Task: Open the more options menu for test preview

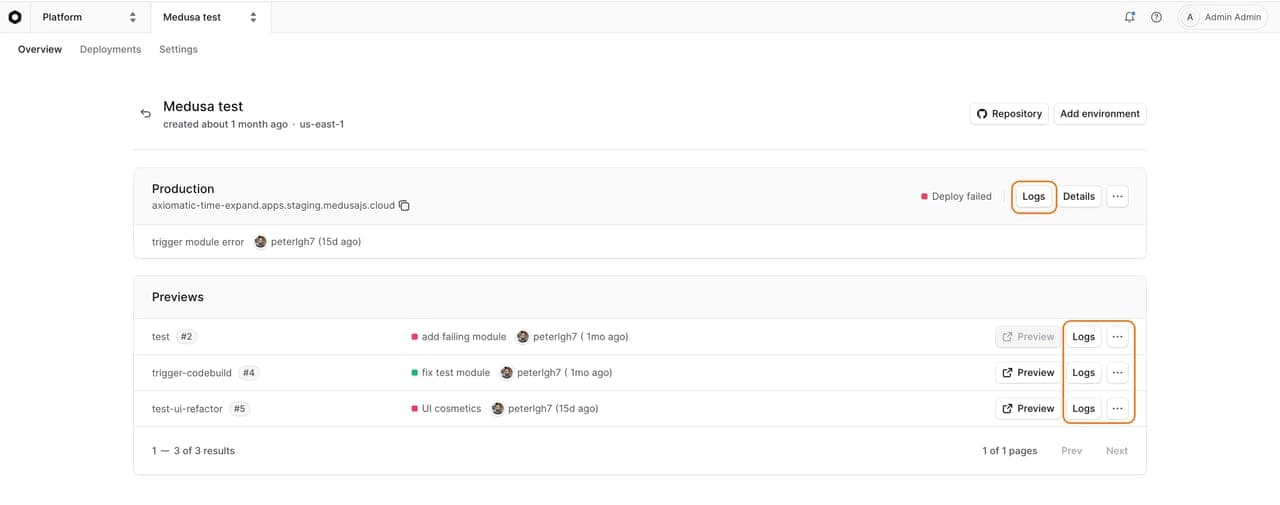Action: click(x=1118, y=337)
